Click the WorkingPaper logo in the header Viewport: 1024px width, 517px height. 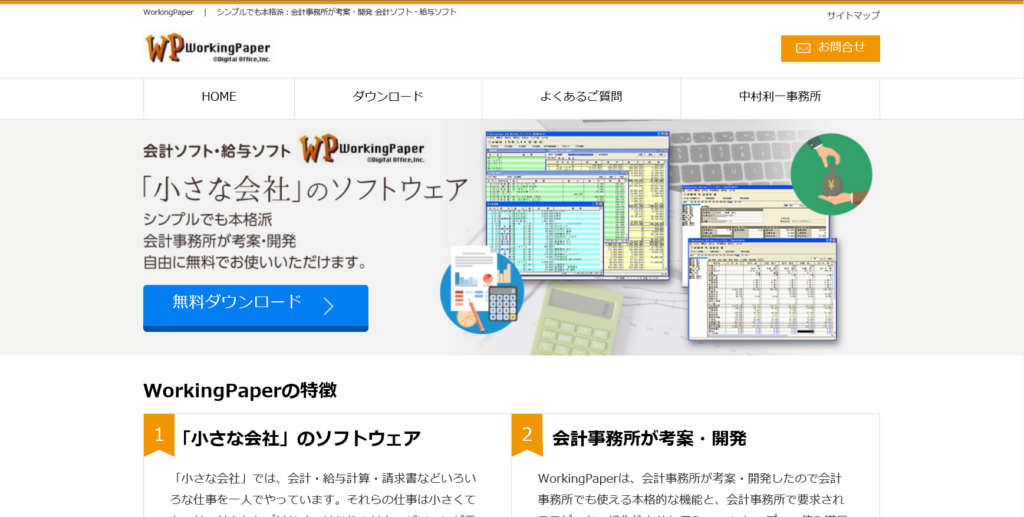(208, 49)
